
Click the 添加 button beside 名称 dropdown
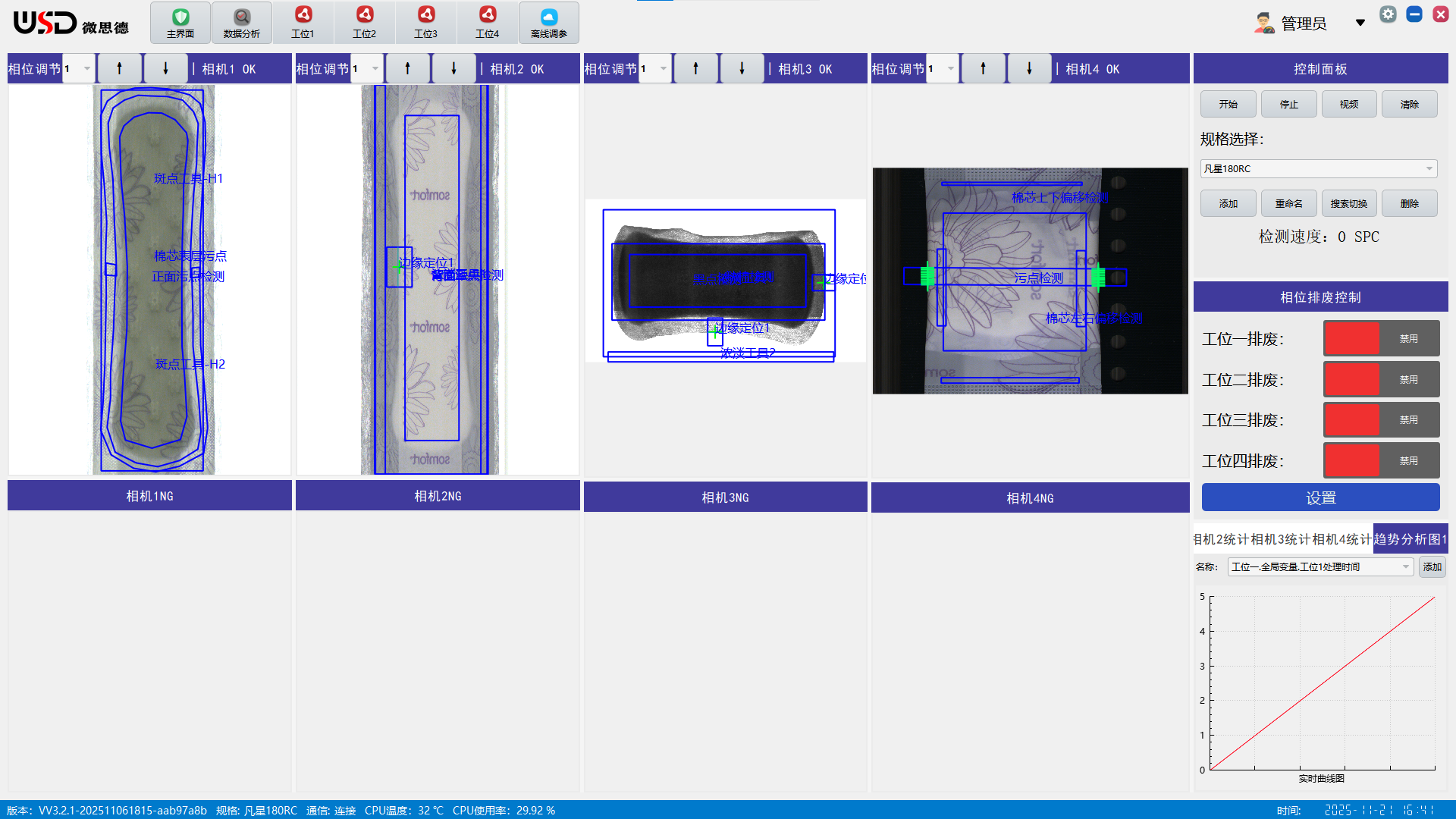(1432, 566)
